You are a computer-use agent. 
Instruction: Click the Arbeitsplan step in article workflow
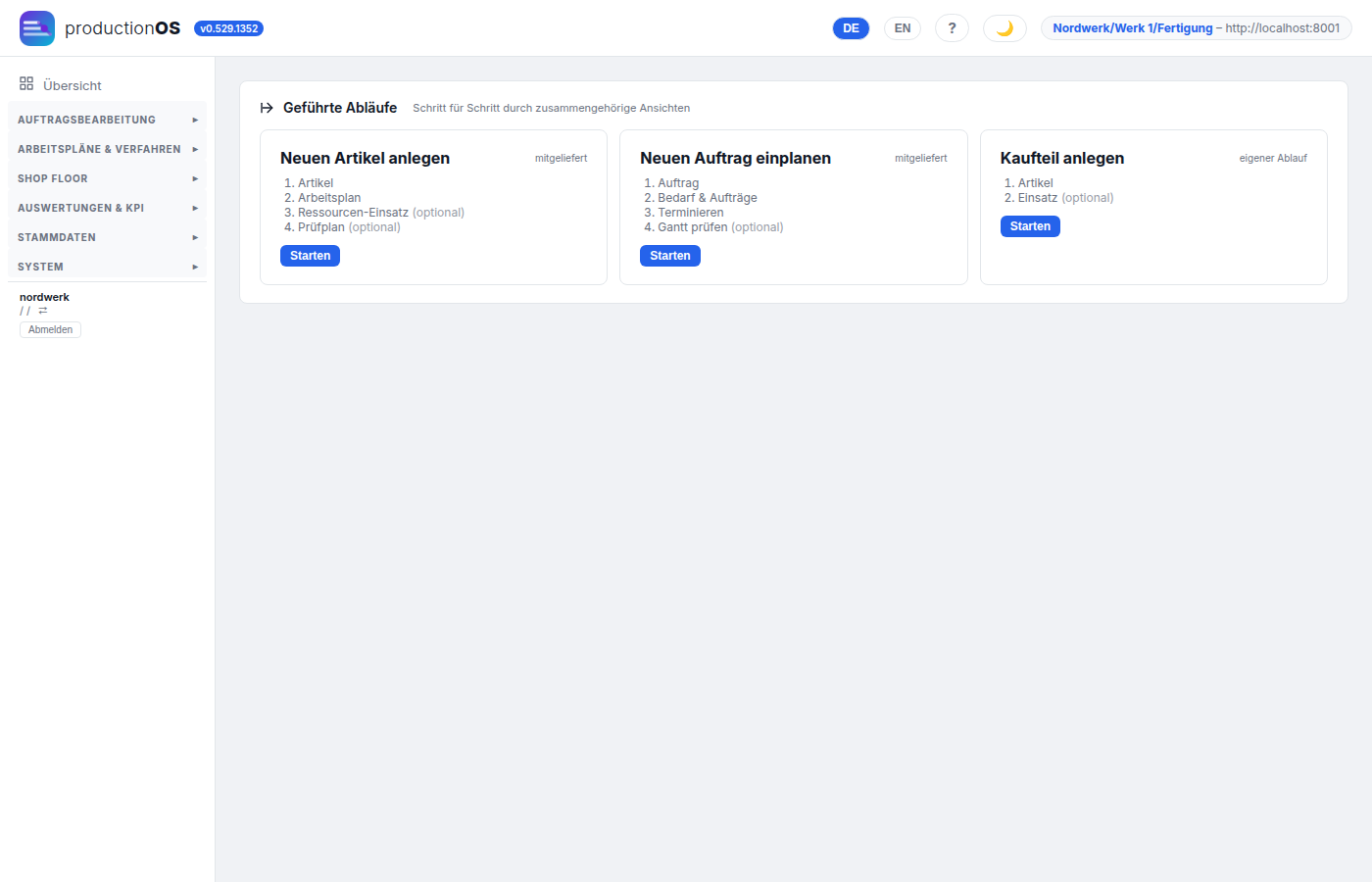pyautogui.click(x=329, y=198)
